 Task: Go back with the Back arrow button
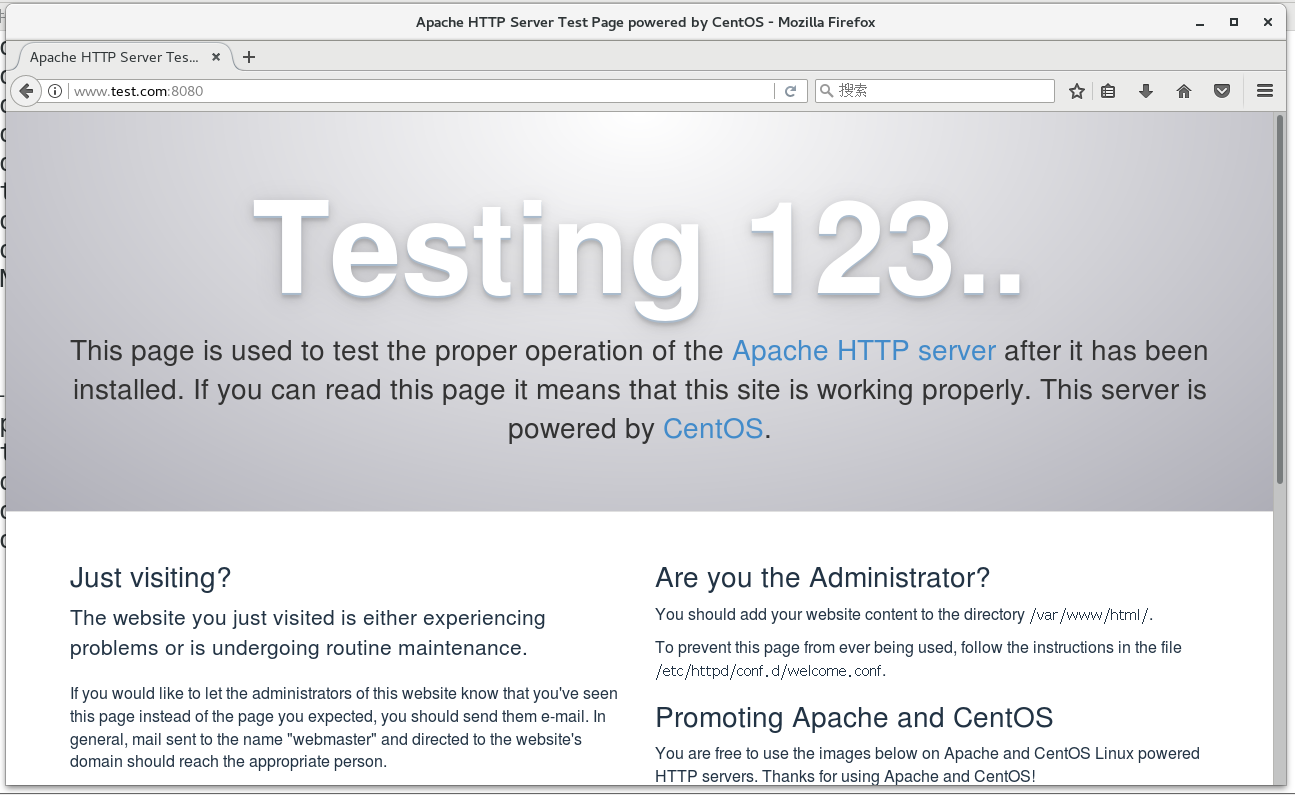click(27, 91)
